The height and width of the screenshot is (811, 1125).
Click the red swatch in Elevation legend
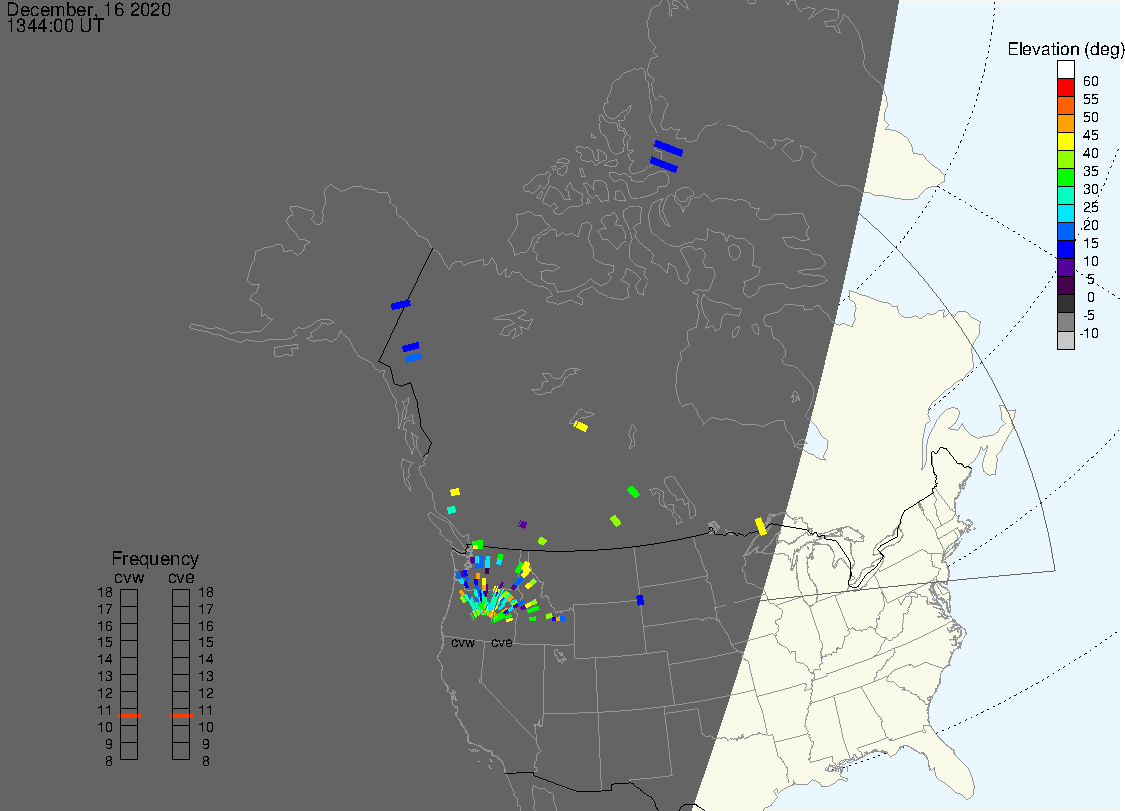pyautogui.click(x=1065, y=87)
